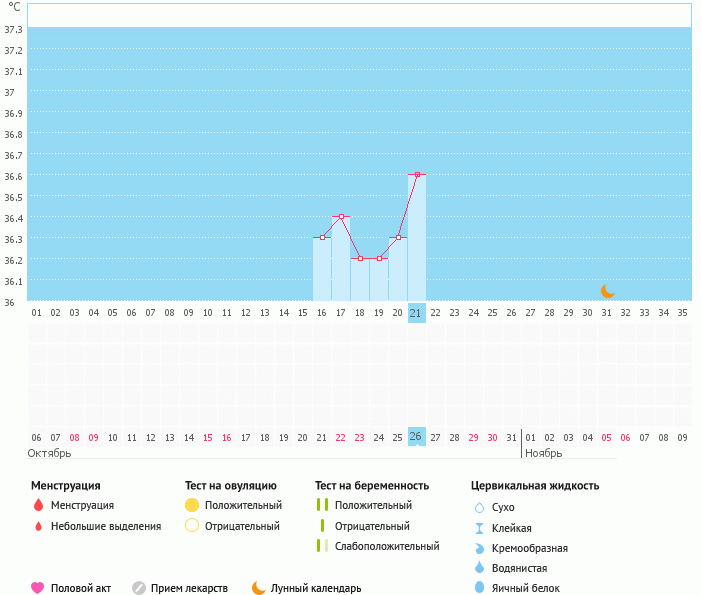This screenshot has height=595, width=701.
Task: Select highlighted cycle day 21
Action: pyautogui.click(x=416, y=313)
